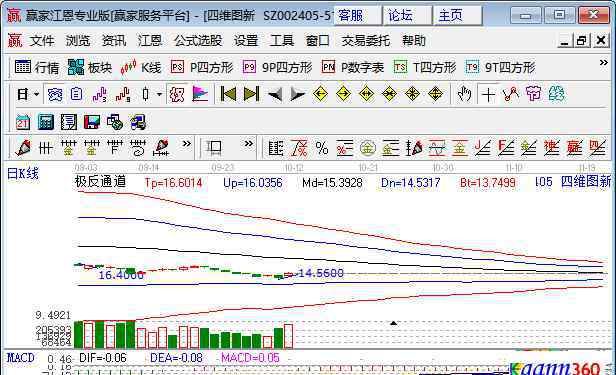
Task: Switch to K线 candlestick chart
Action: (x=141, y=68)
